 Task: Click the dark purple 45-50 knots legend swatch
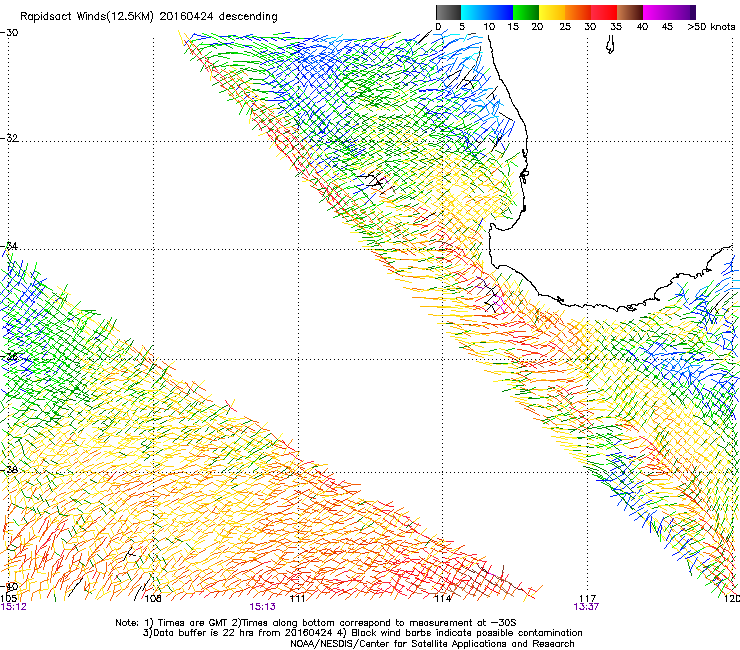682,12
